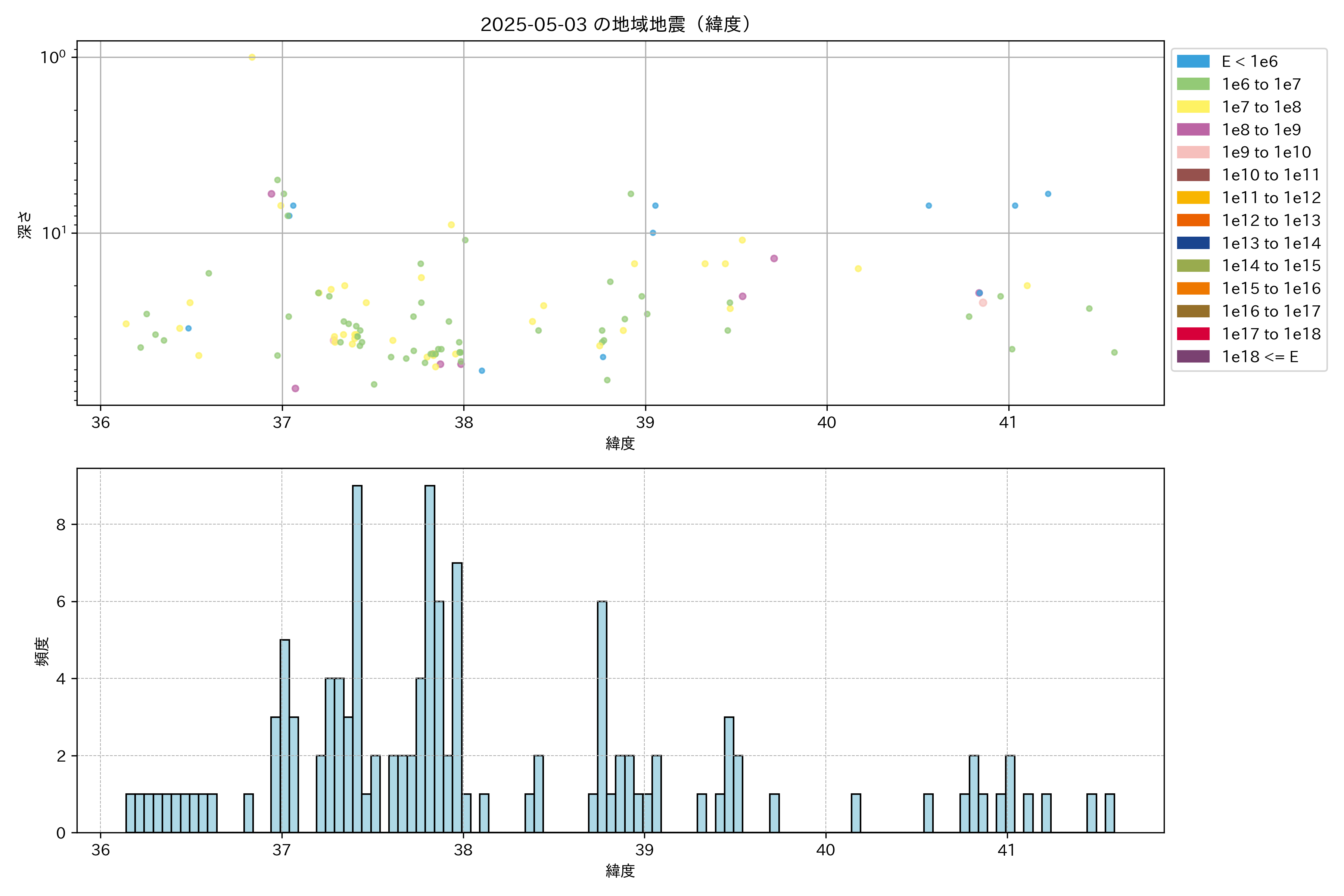Click the purple point near latitude 39.7
The image size is (1344, 896).
pyautogui.click(x=774, y=258)
